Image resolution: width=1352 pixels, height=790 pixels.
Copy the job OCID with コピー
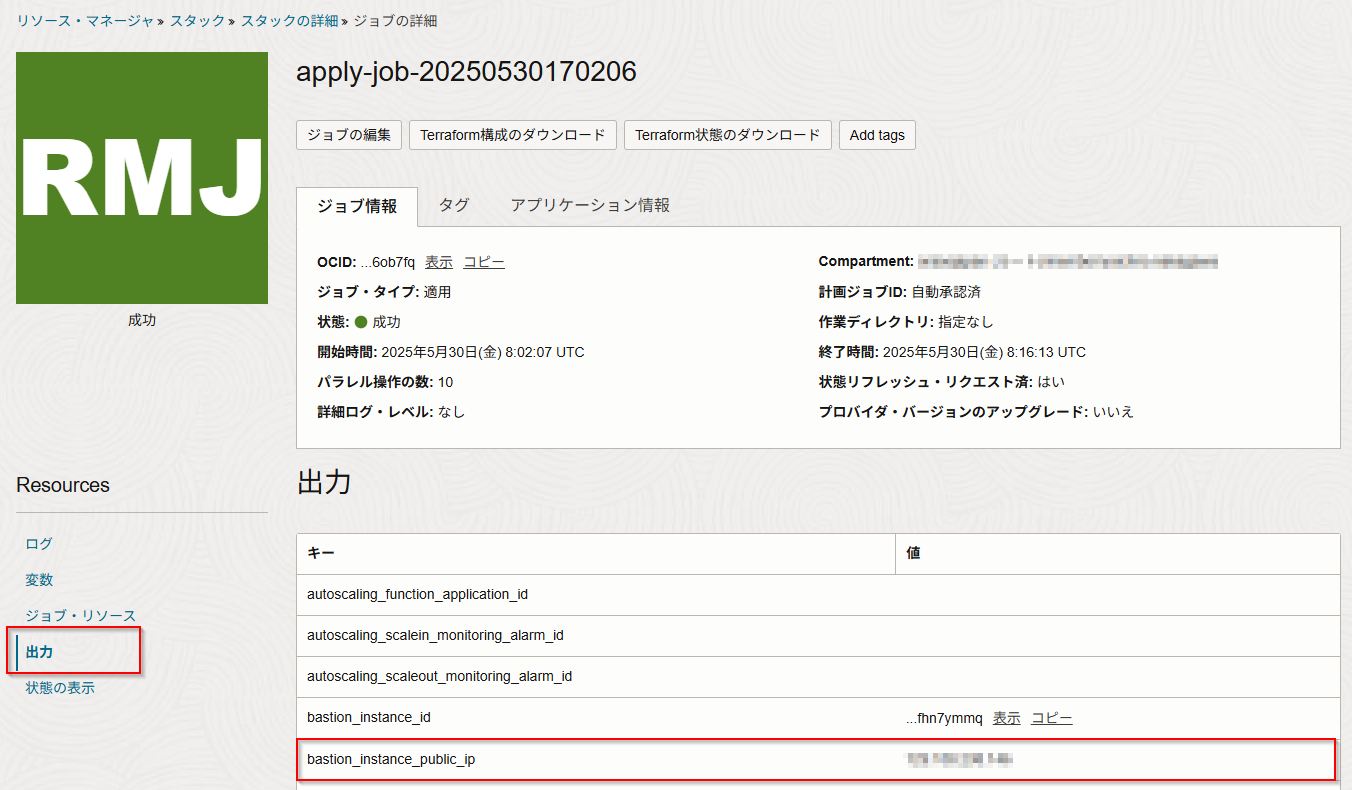point(483,262)
